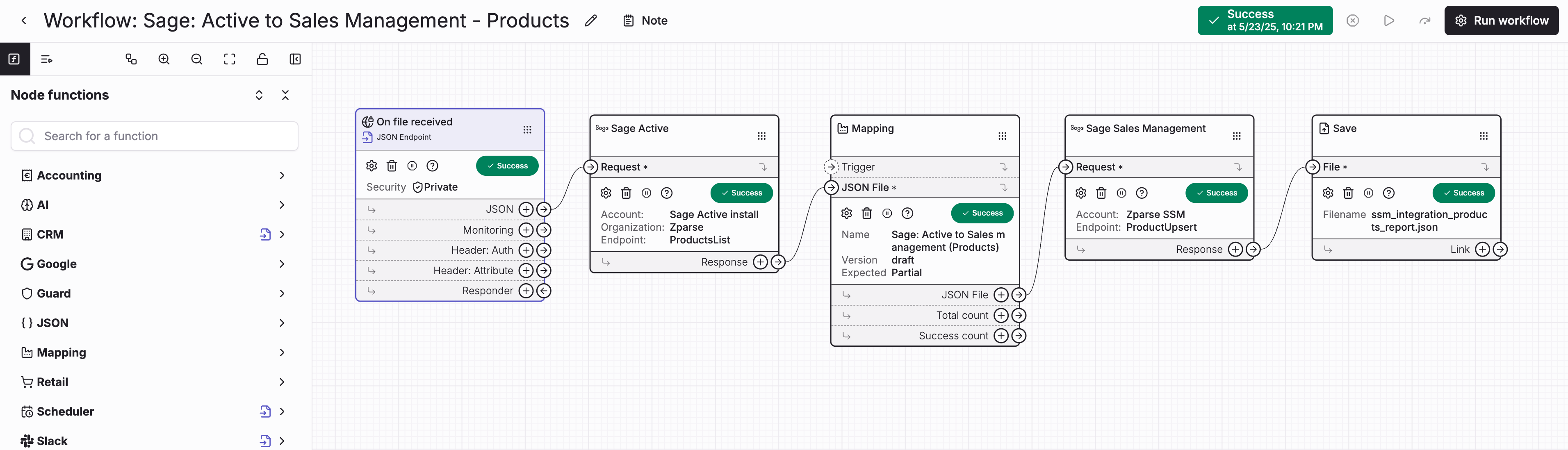The image size is (1568, 450).
Task: Select the functions panel tab icon
Action: [x=15, y=59]
